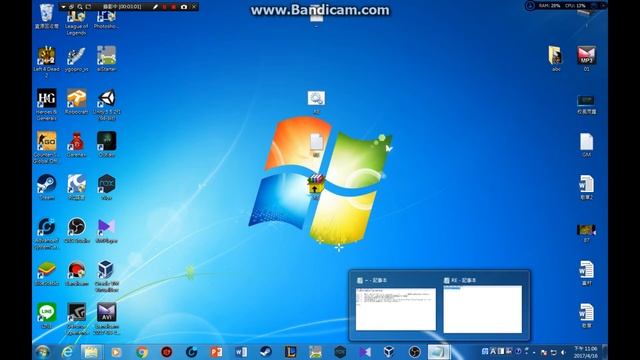Open Word from the taskbar
This screenshot has height=360, width=640.
[241, 352]
